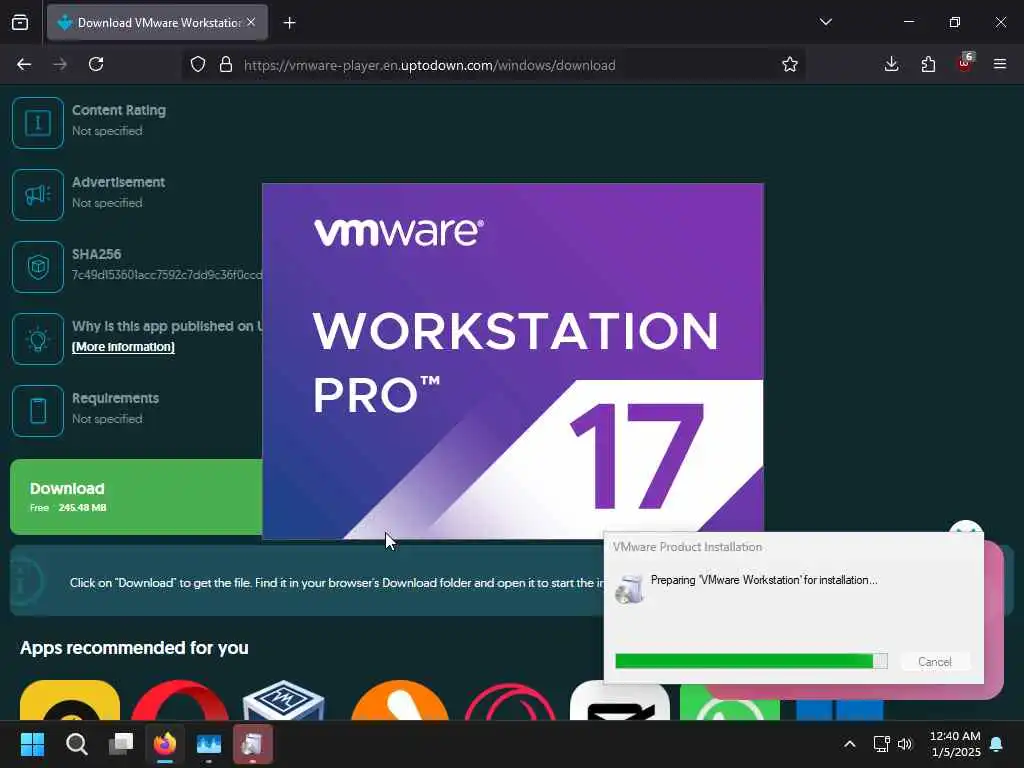This screenshot has height=768, width=1024.
Task: Click the VMware installer taskbar icon
Action: tap(253, 744)
